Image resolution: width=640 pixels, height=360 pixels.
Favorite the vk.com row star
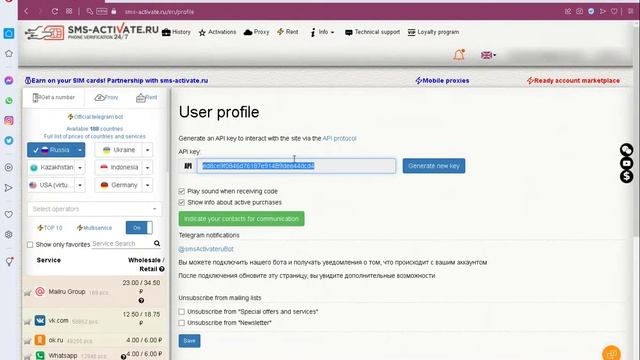(x=28, y=322)
